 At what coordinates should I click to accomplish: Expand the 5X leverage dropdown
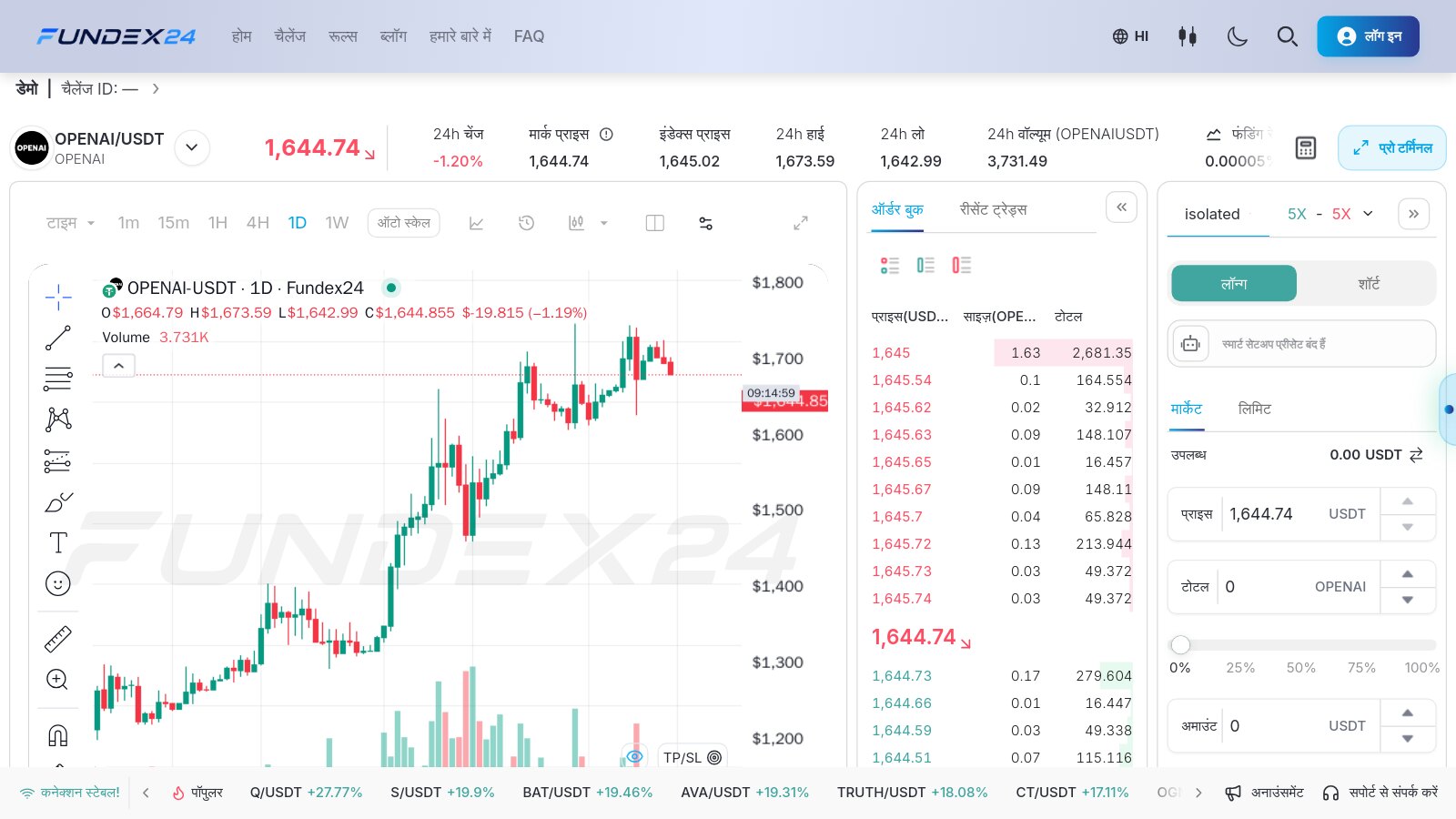(x=1368, y=214)
